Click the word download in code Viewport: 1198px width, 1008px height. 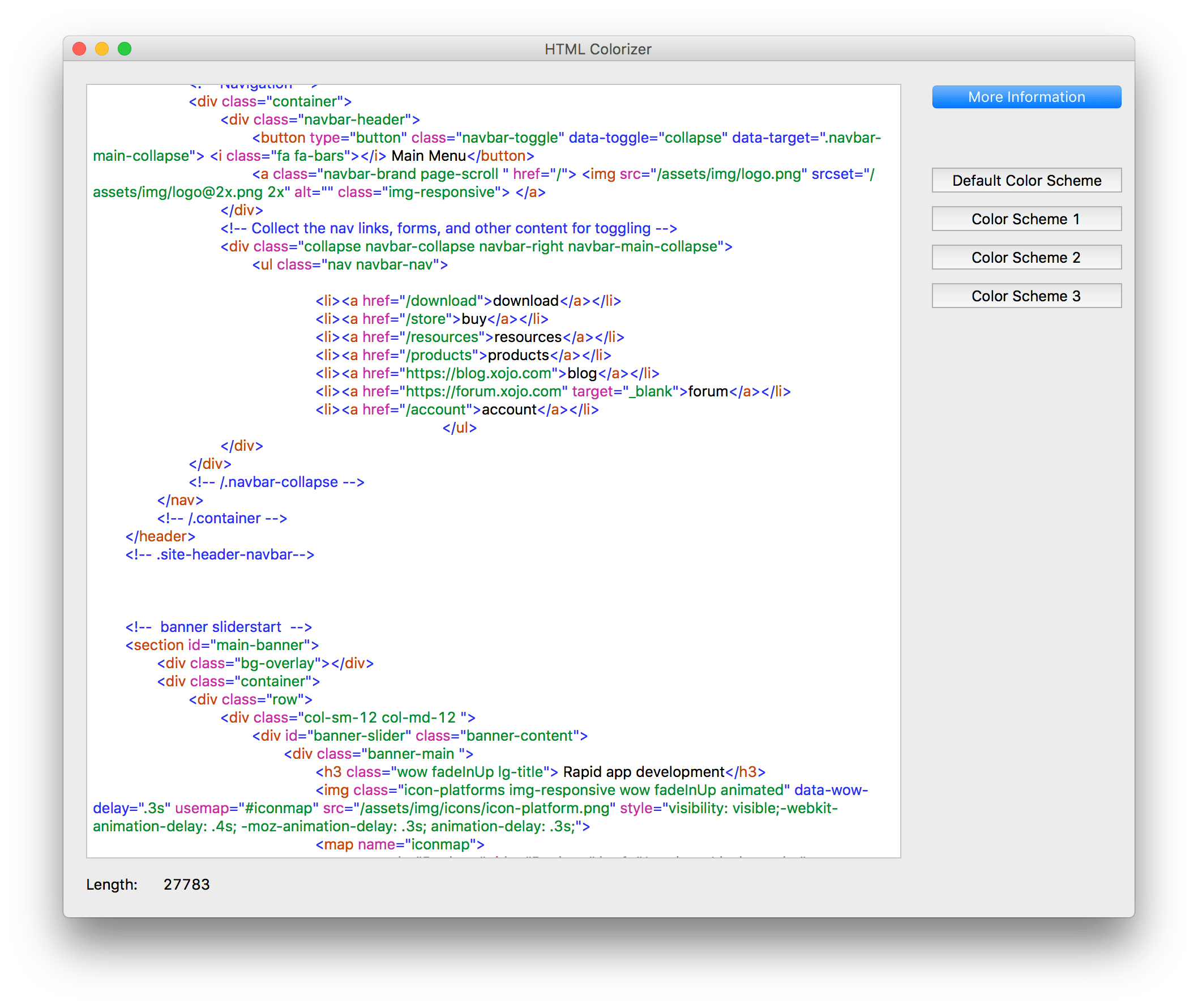pyautogui.click(x=525, y=301)
